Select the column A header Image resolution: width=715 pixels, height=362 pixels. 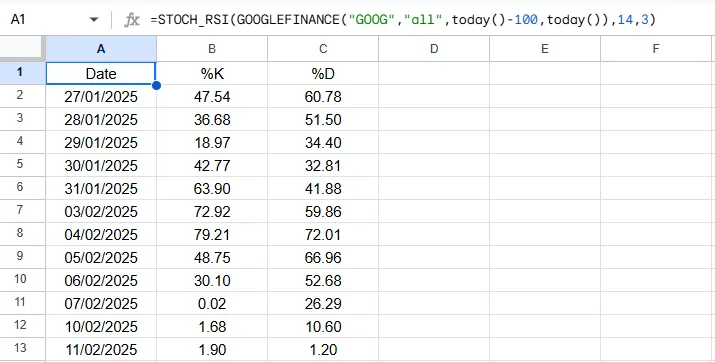click(x=101, y=49)
